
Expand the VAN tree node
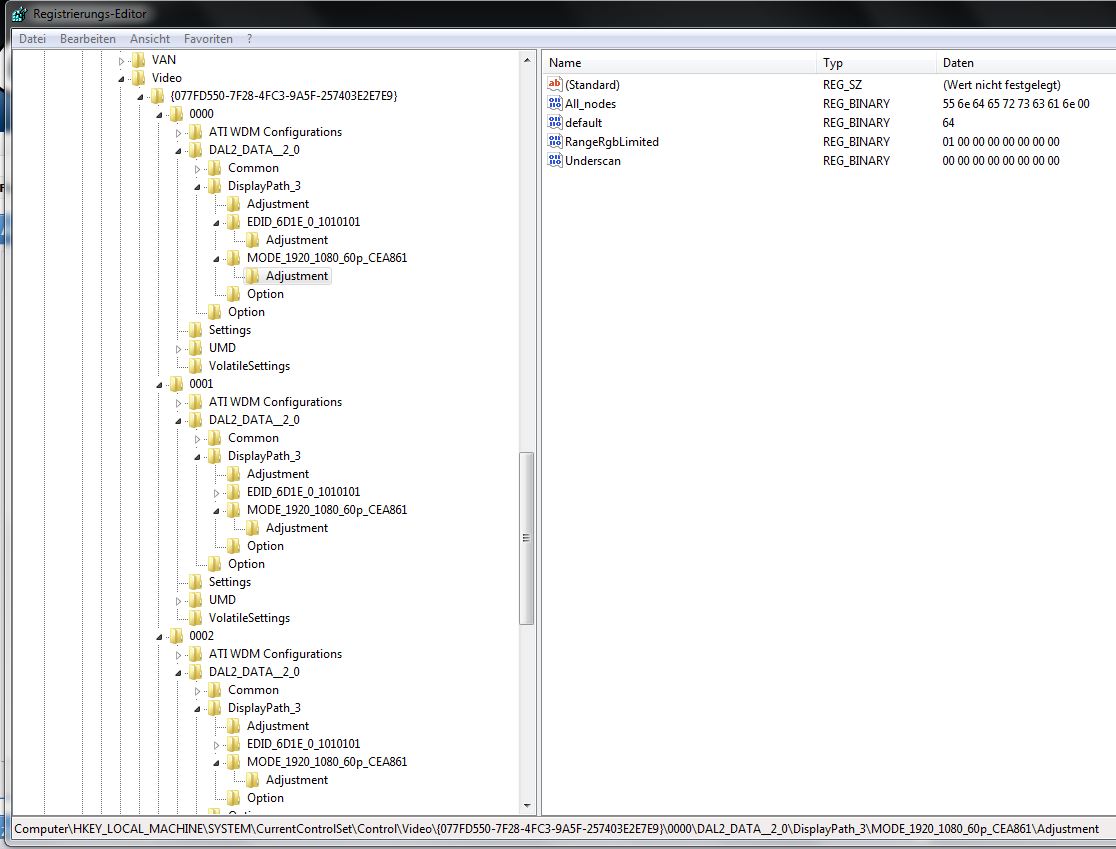point(121,61)
